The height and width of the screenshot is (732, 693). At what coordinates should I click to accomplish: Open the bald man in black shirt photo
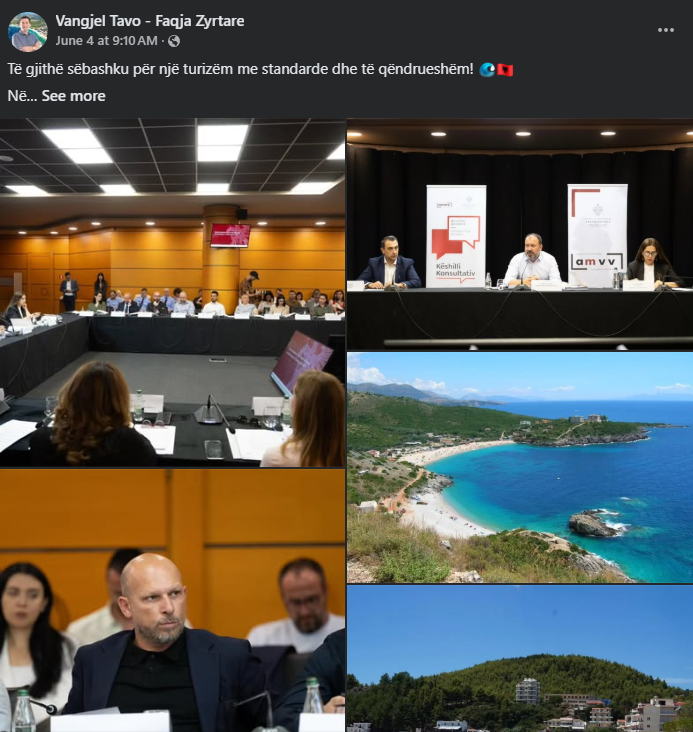[172, 601]
